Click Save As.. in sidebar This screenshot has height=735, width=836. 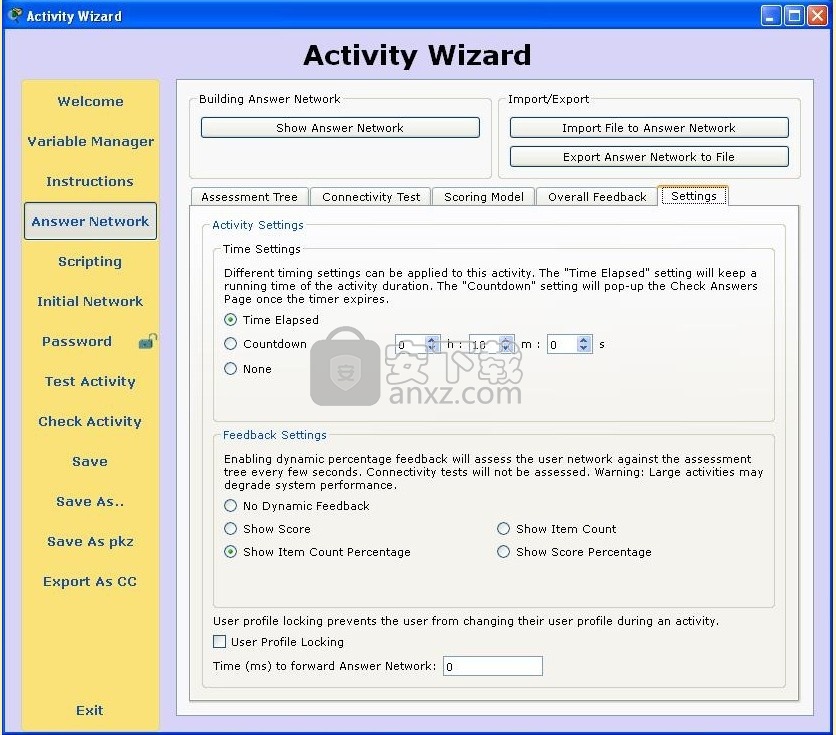click(x=90, y=502)
